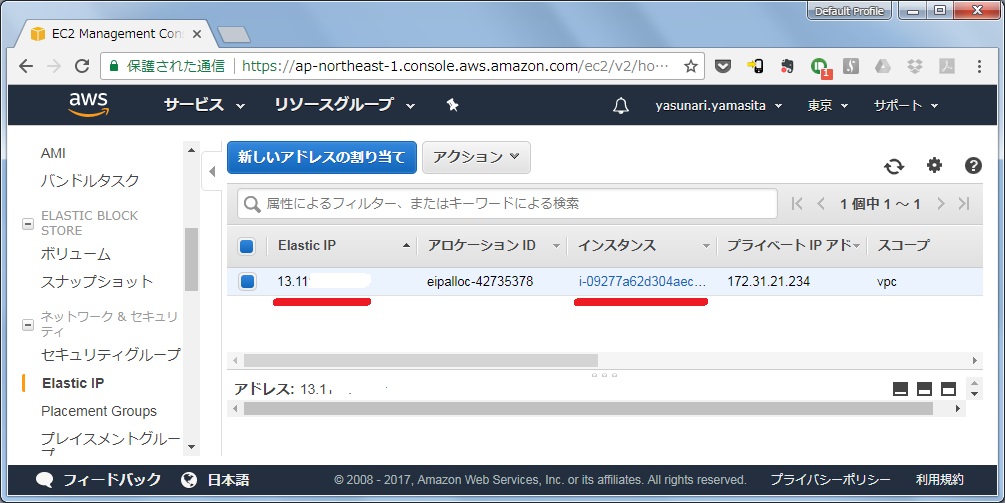
Task: Open バンドルタスク in the sidebar
Action: tap(90, 181)
